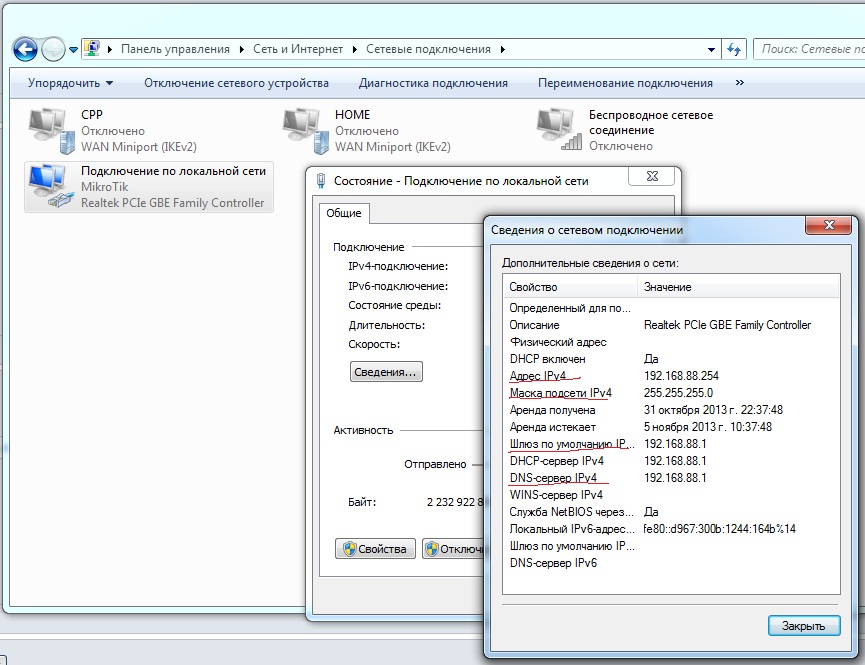Viewport: 865px width, 665px height.
Task: Click the fe80::d967:300b:1244:164b%14 value
Action: [719, 529]
